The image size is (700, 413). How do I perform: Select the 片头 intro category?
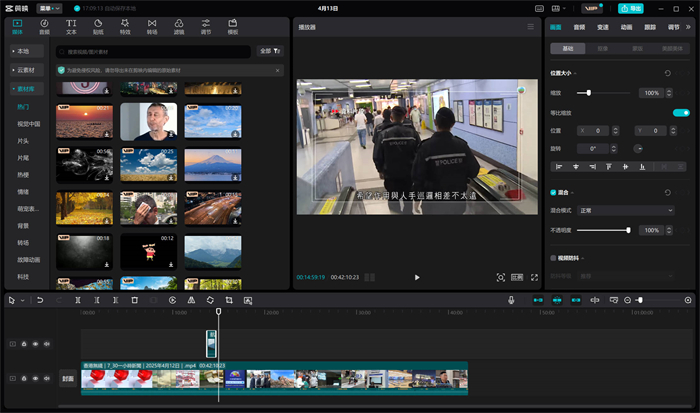click(x=23, y=141)
